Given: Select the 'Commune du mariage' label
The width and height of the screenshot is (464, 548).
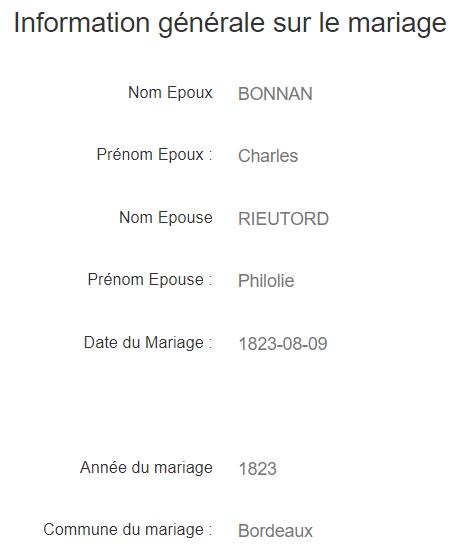Looking at the screenshot, I should (x=128, y=530).
